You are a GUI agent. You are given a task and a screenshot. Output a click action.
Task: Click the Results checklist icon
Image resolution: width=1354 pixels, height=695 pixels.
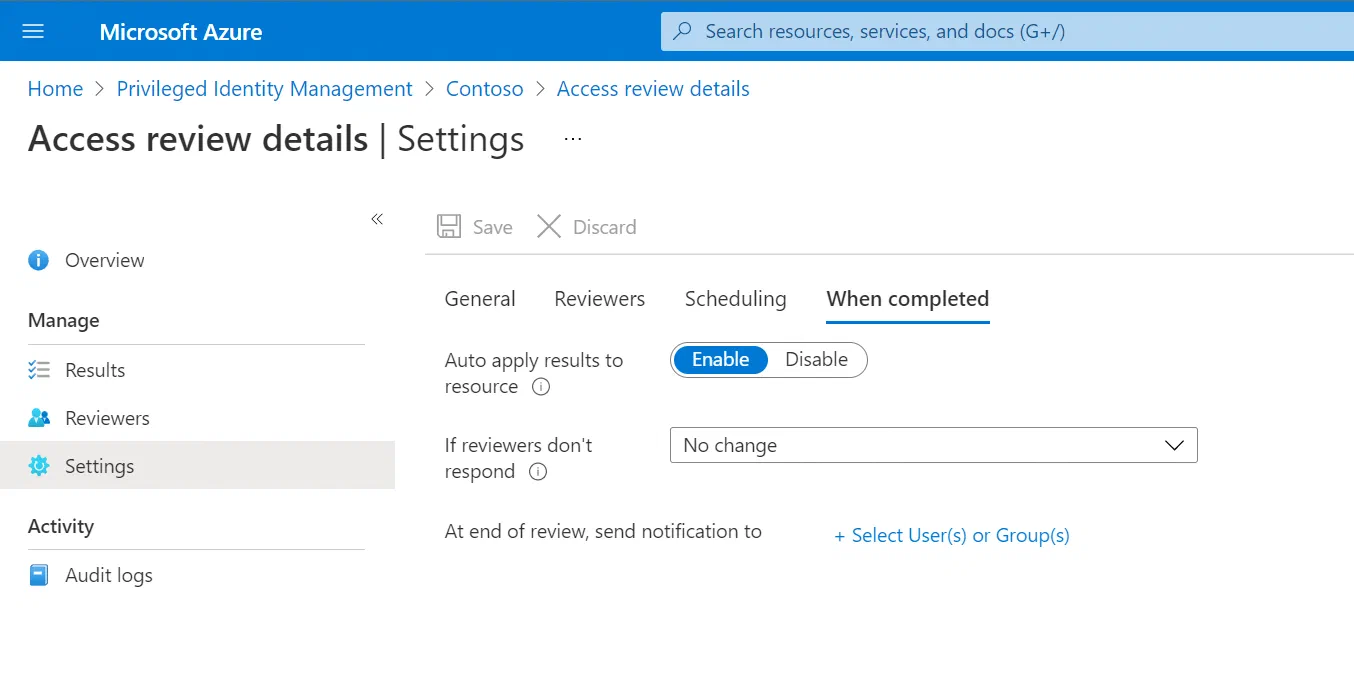tap(38, 370)
